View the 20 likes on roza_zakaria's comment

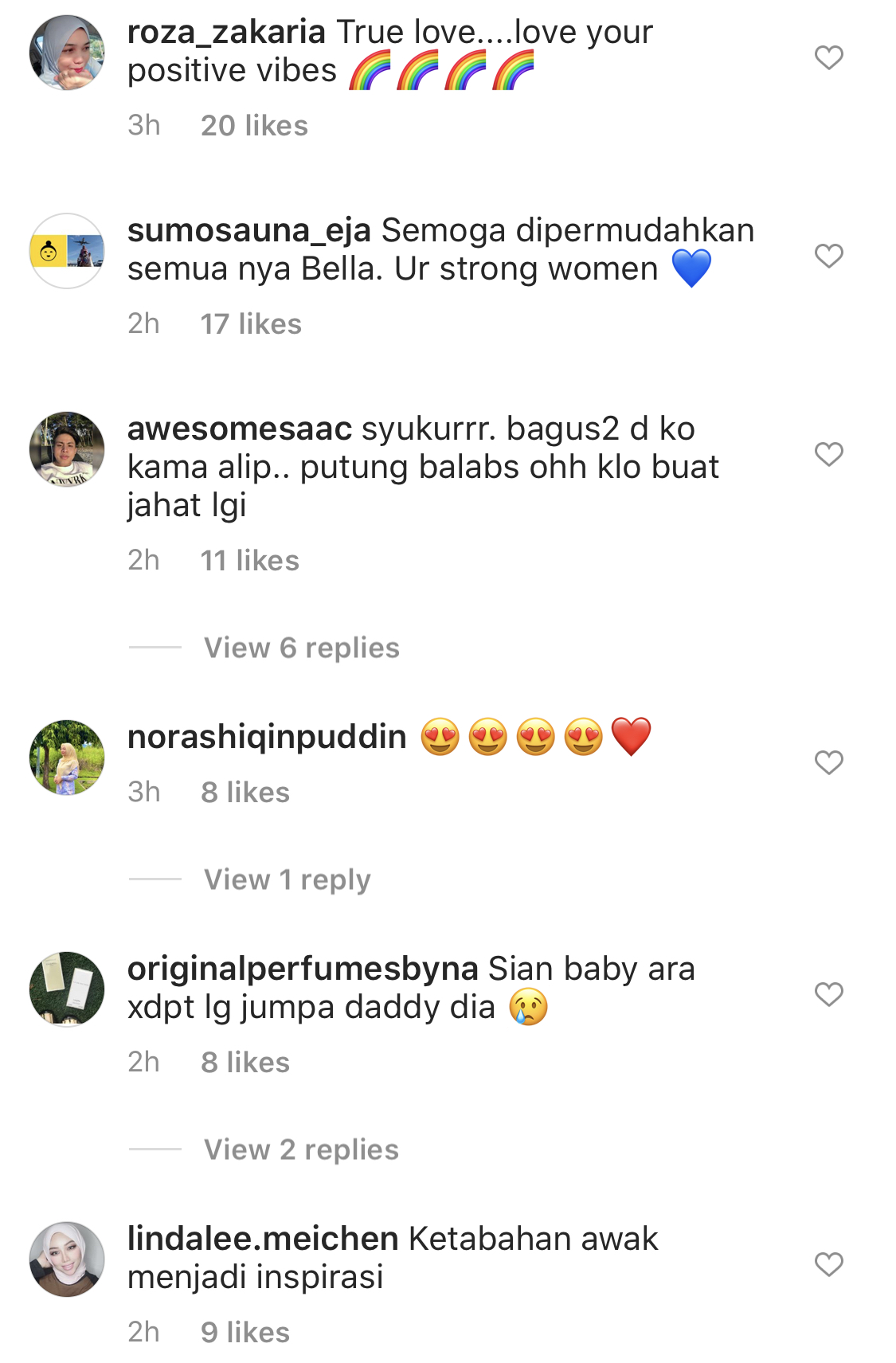(x=254, y=126)
